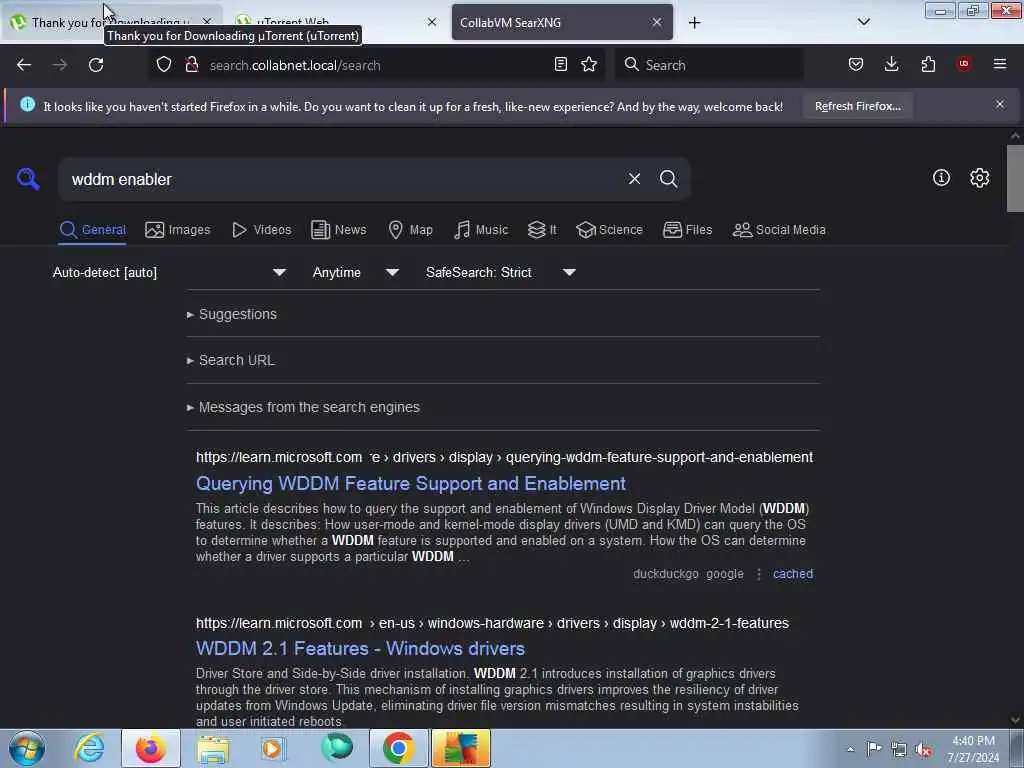This screenshot has width=1024, height=768.
Task: Open the Firefox downloads panel
Action: click(891, 65)
